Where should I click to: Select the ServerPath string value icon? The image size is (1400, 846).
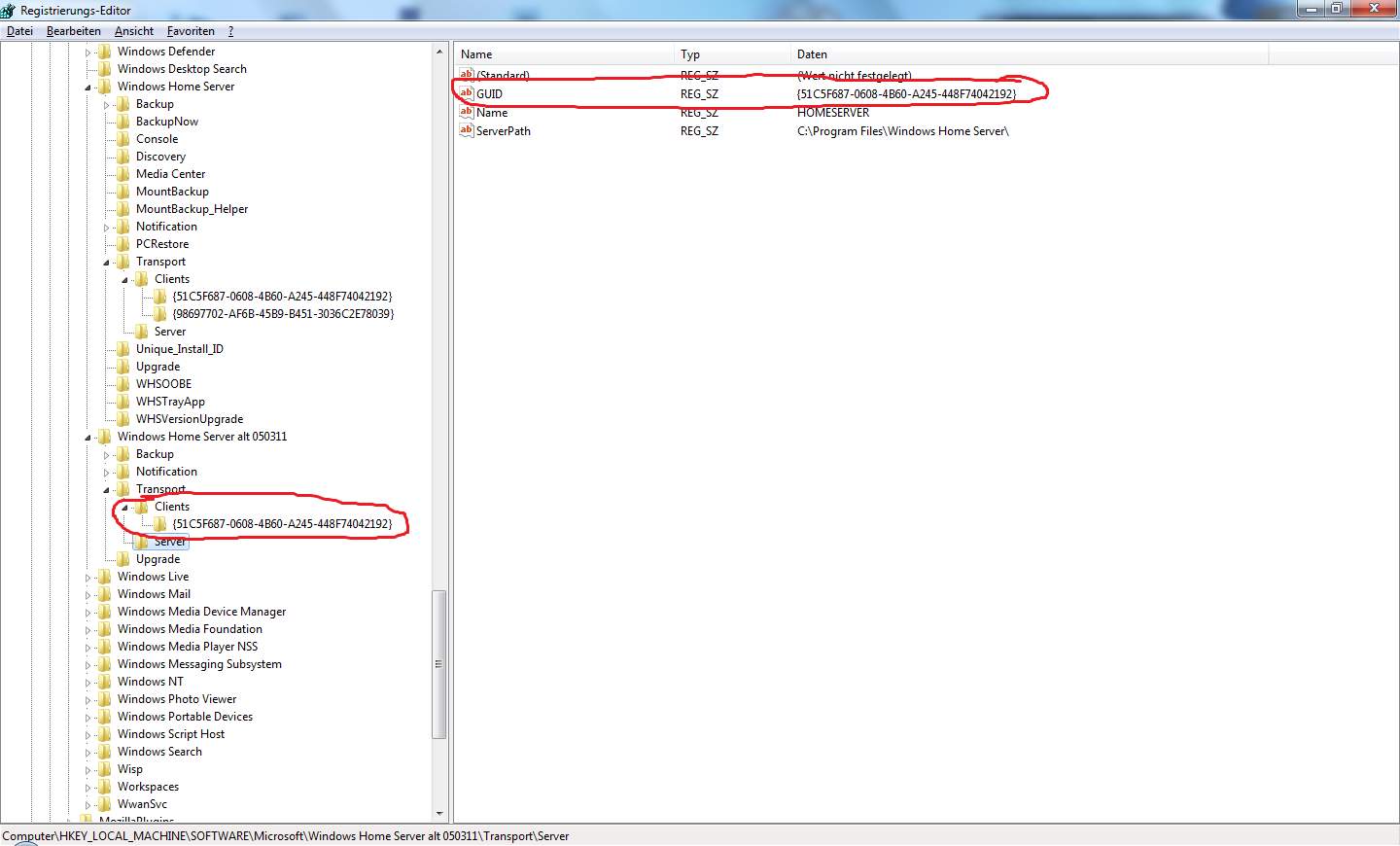pos(467,130)
